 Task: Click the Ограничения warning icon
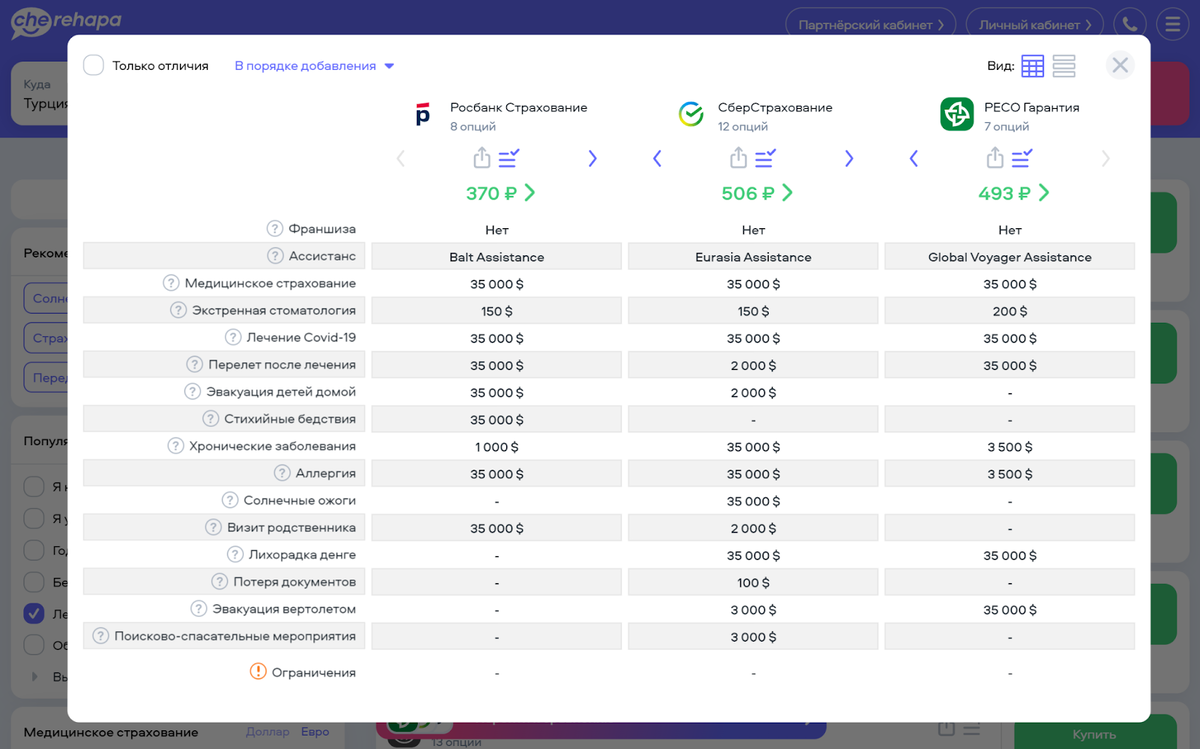click(x=258, y=672)
